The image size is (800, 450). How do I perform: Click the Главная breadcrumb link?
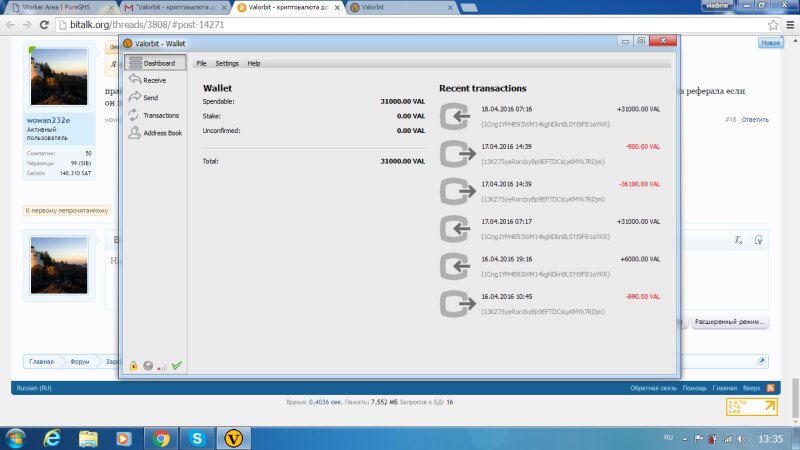pyautogui.click(x=41, y=361)
